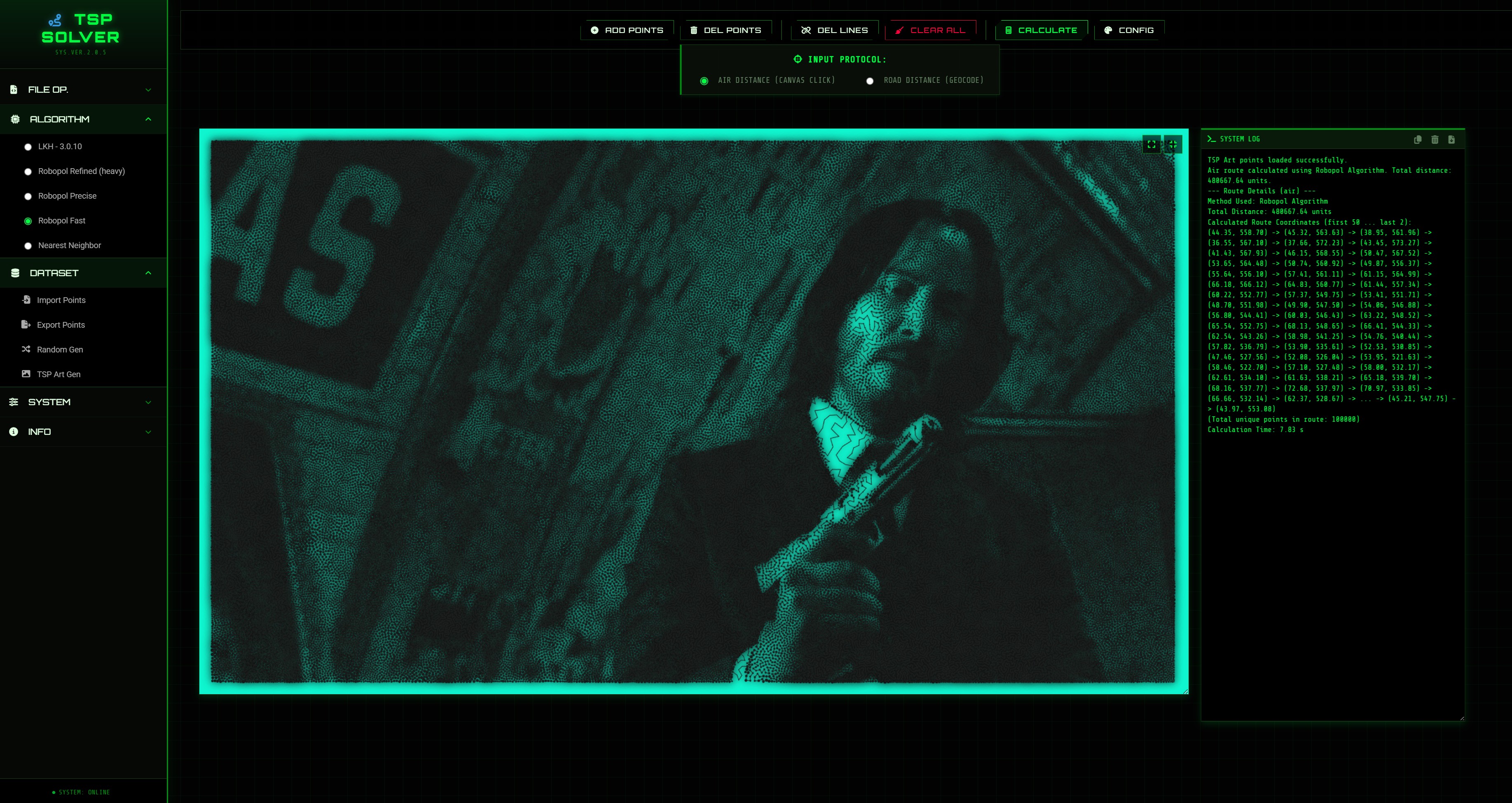Expand the SYSTEM section

click(x=83, y=402)
